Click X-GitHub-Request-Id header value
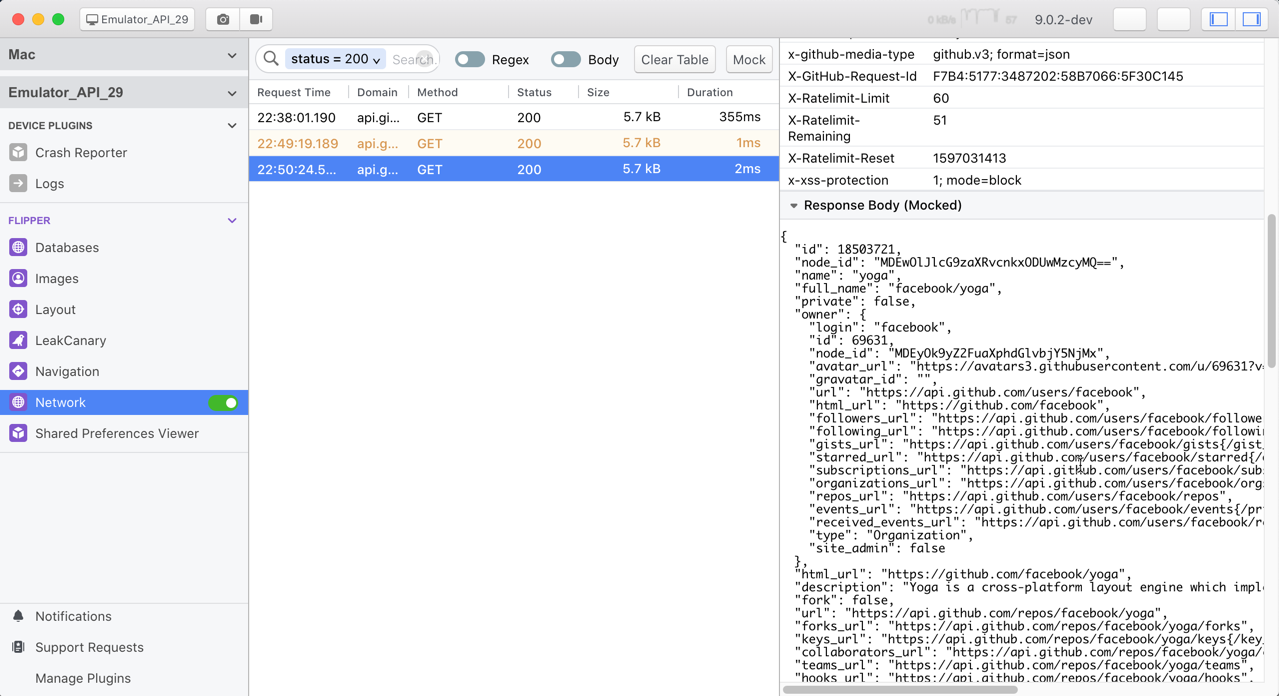Screen dimensions: 1279x696 1058,76
